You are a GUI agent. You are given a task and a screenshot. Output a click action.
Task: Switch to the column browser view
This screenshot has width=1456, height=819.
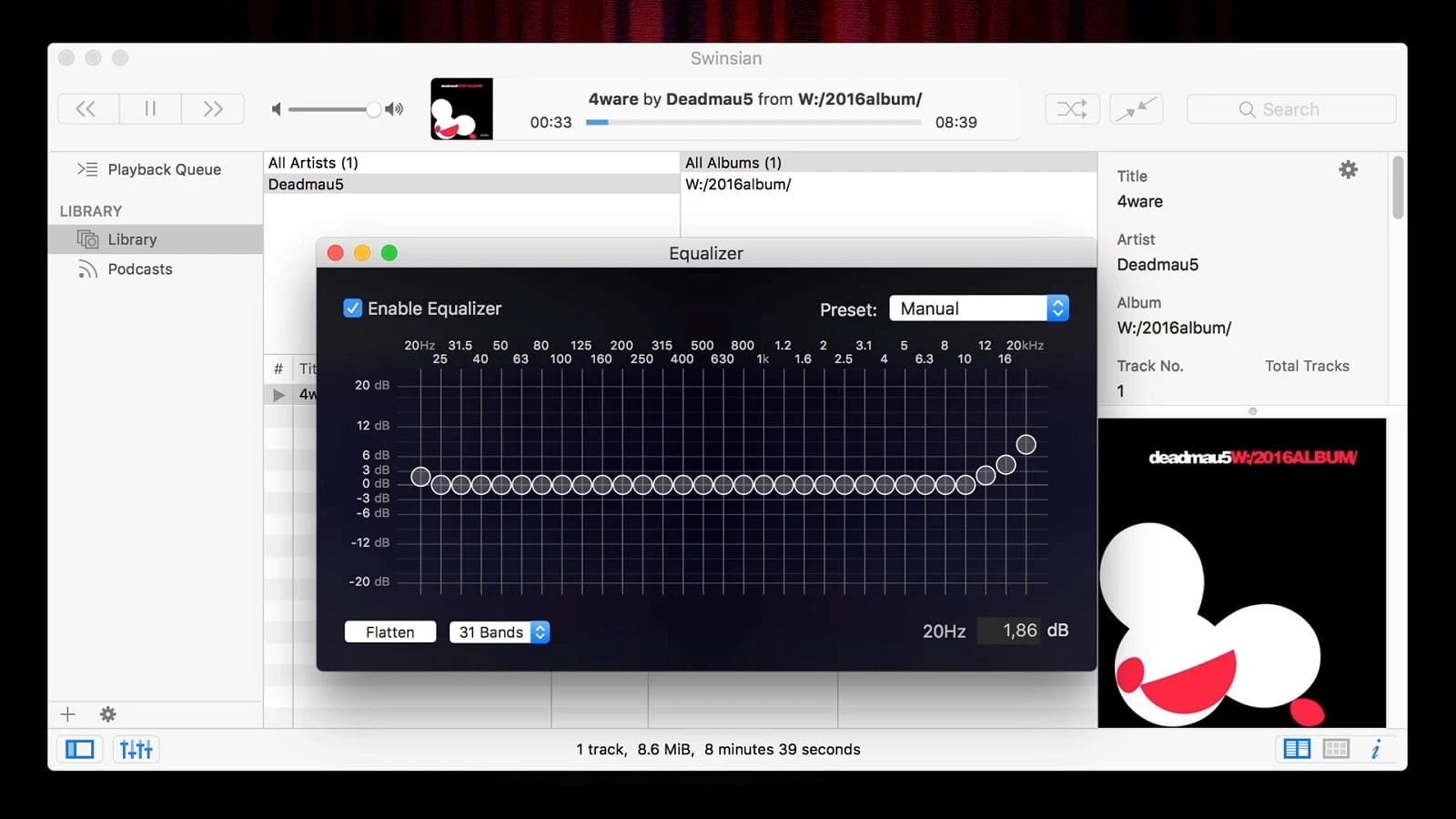tap(1297, 749)
